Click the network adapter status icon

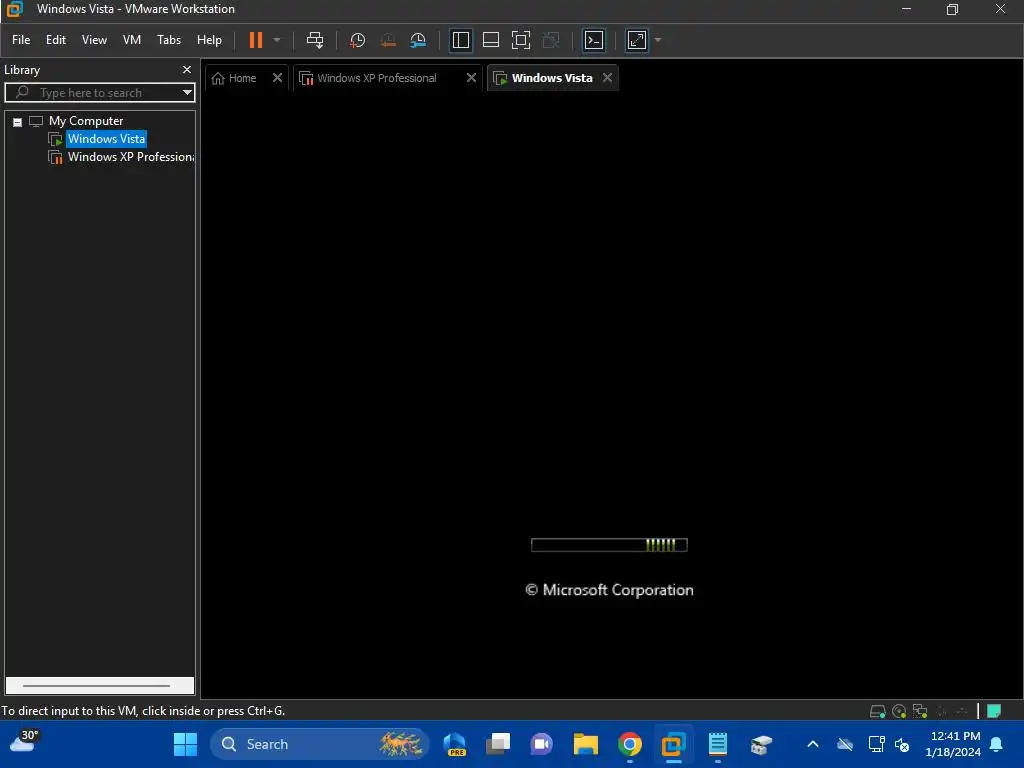(x=920, y=711)
